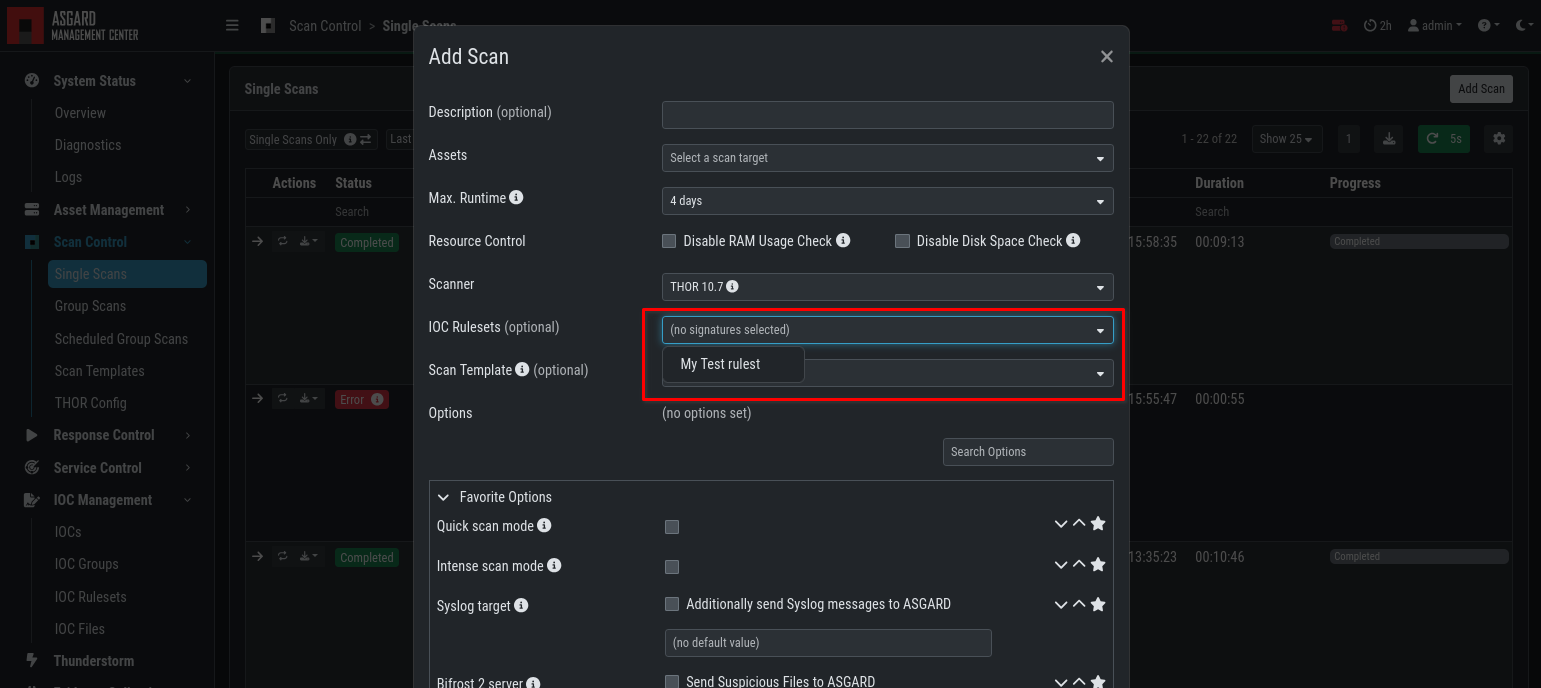The width and height of the screenshot is (1541, 688).
Task: Click the Add Scan button behind dialog
Action: tap(1481, 88)
